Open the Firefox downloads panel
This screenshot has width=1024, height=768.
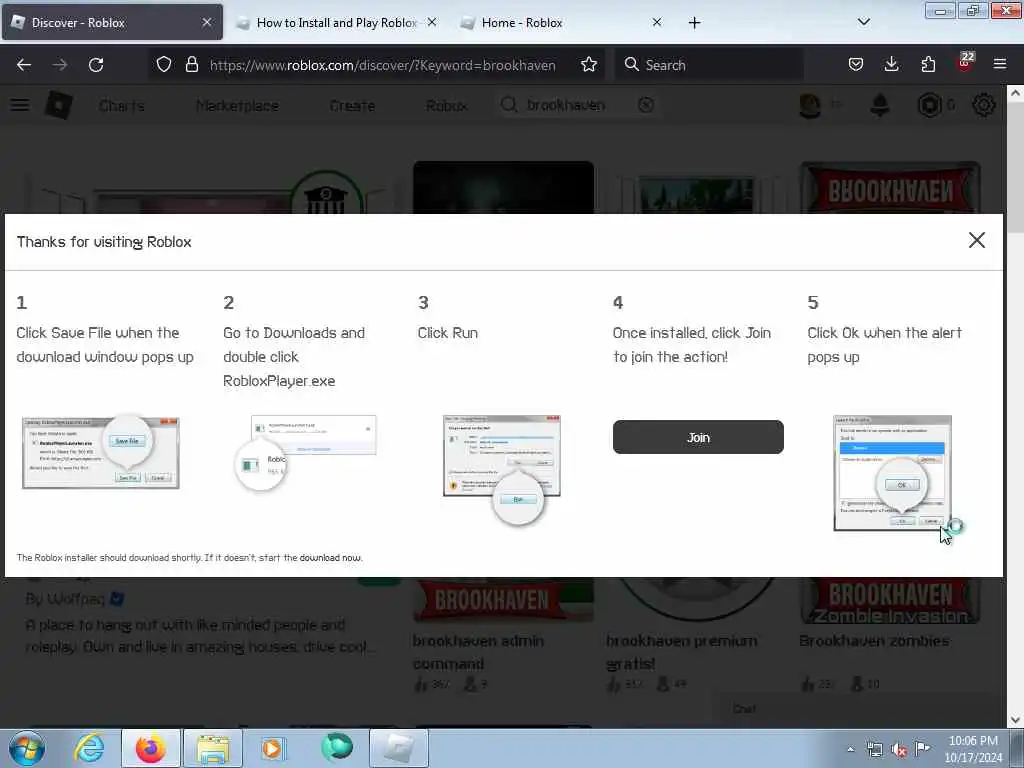pos(891,65)
